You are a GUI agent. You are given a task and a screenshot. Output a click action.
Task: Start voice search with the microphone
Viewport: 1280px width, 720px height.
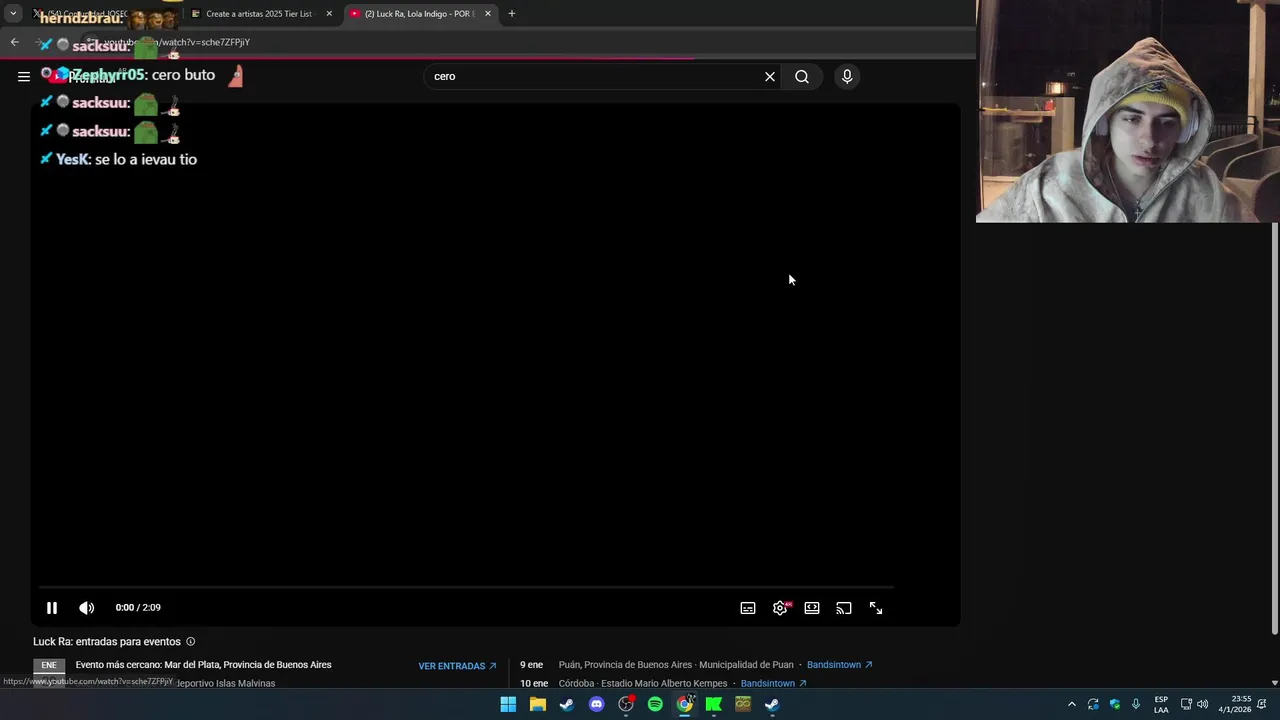point(847,76)
